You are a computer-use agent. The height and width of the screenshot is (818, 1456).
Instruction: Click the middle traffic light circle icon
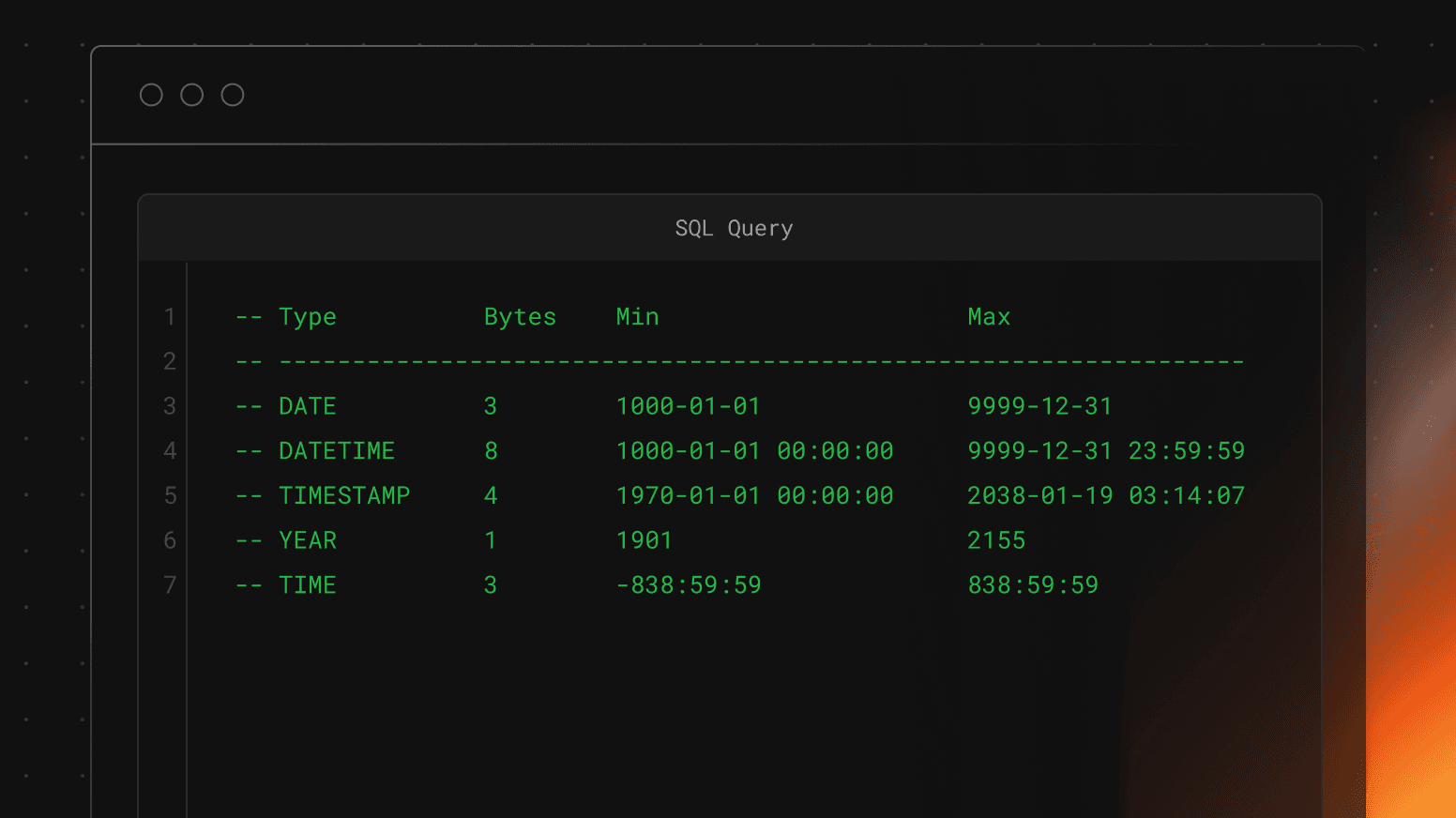pyautogui.click(x=191, y=94)
